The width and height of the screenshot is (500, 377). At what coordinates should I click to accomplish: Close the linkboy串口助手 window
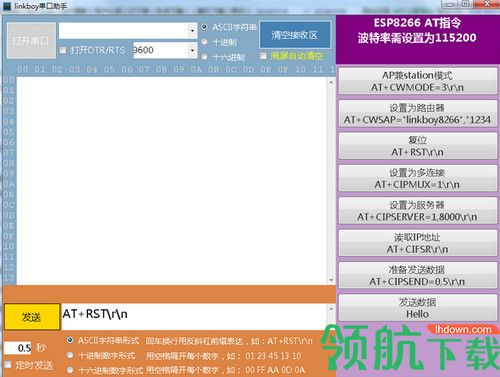click(487, 4)
